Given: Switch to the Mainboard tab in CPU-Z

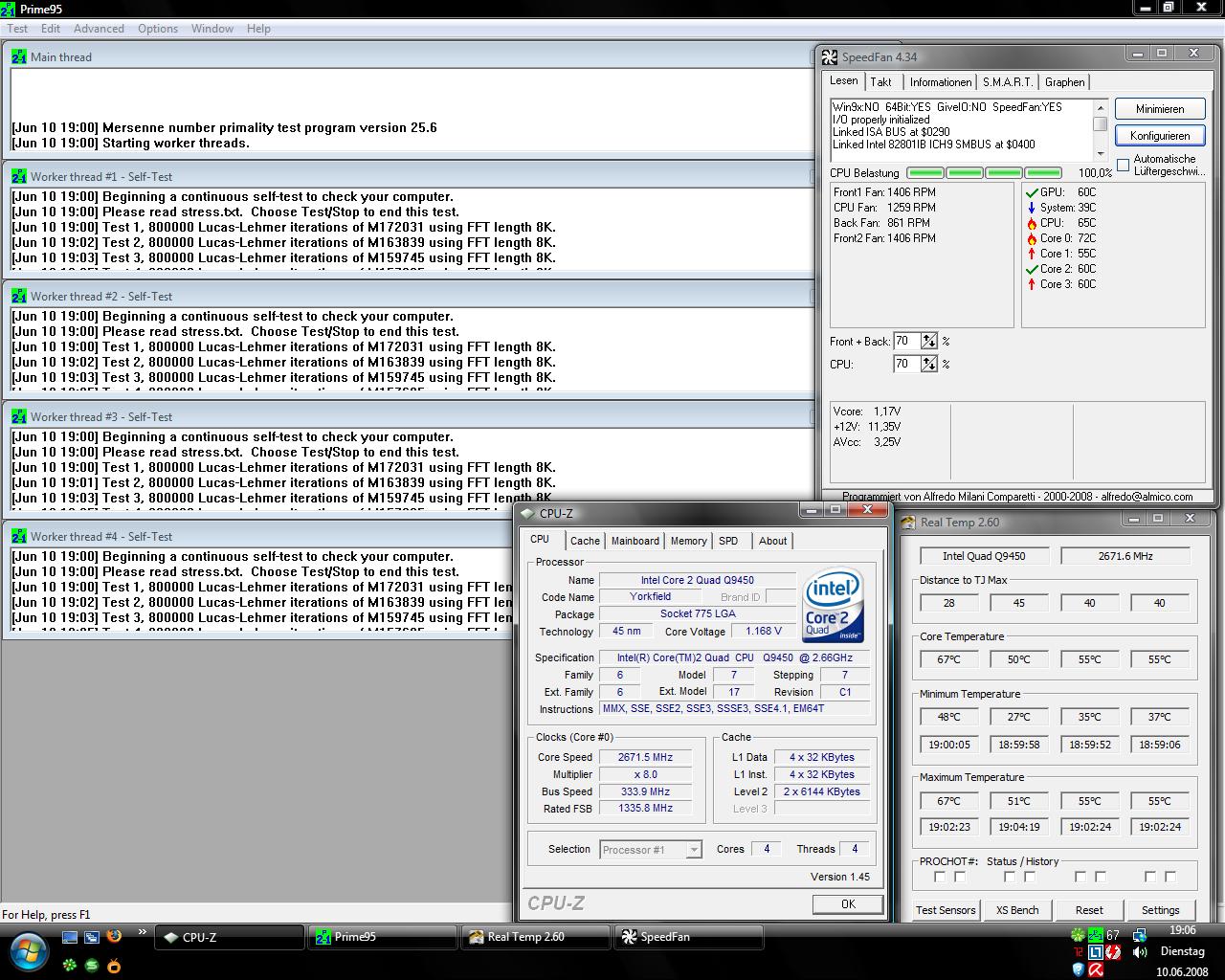Looking at the screenshot, I should coord(635,541).
